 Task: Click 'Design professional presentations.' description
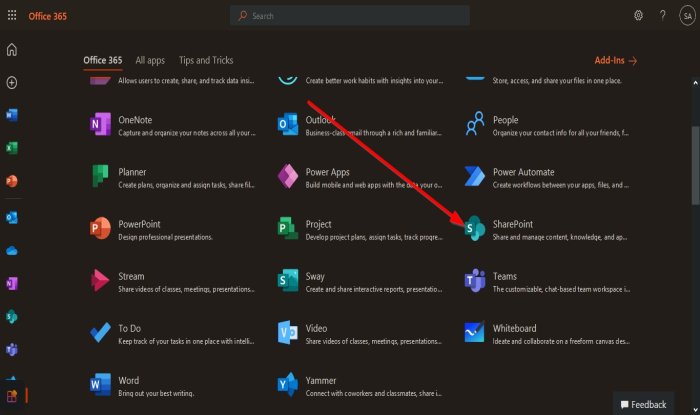pyautogui.click(x=165, y=237)
